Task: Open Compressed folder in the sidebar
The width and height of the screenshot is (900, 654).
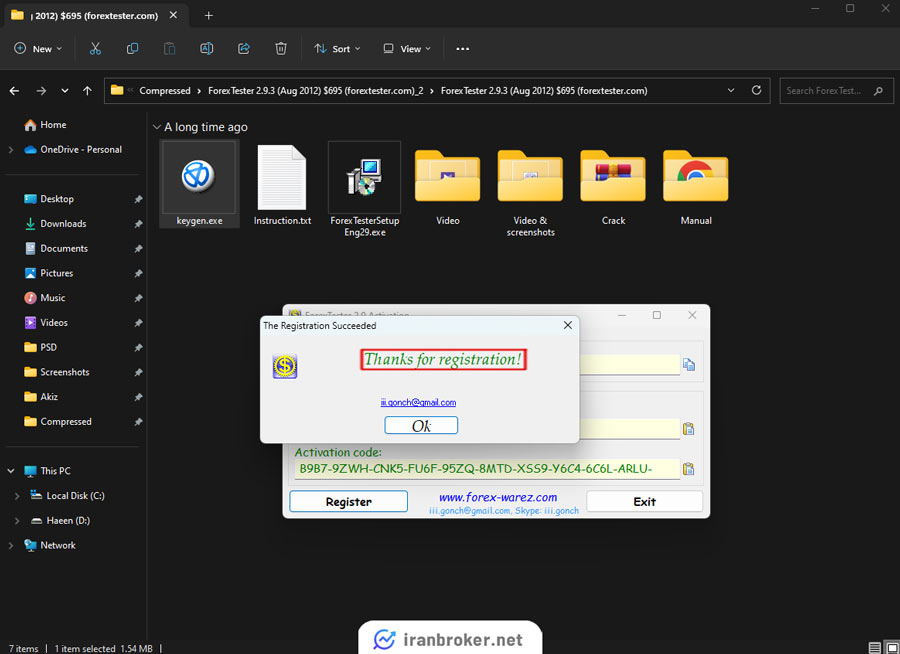Action: [x=57, y=421]
